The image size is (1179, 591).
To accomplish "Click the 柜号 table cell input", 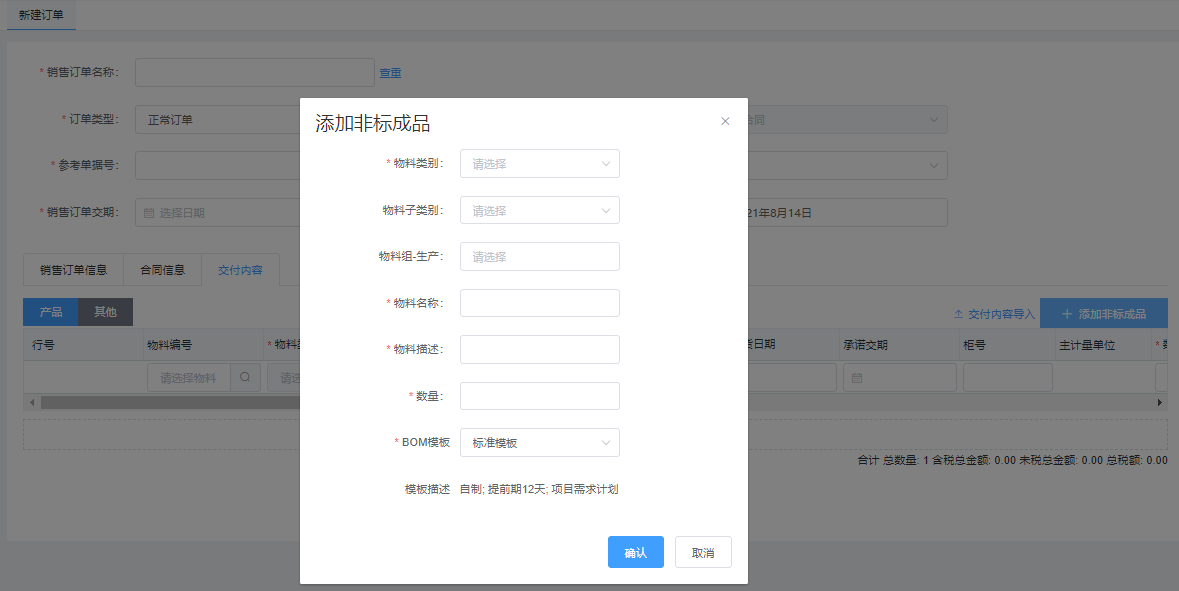I will (x=1008, y=377).
